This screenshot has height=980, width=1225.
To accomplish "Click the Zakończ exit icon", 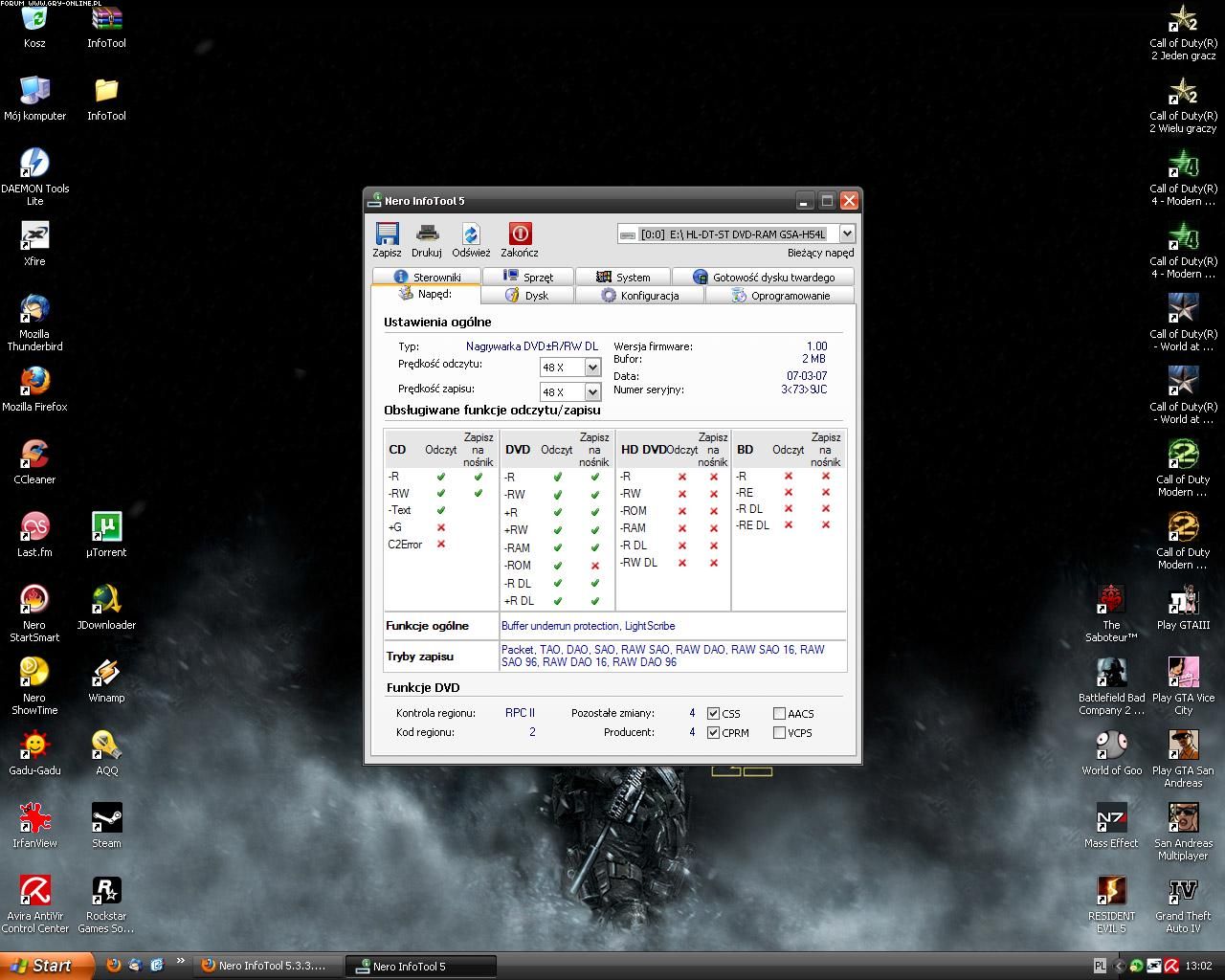I will (x=520, y=234).
